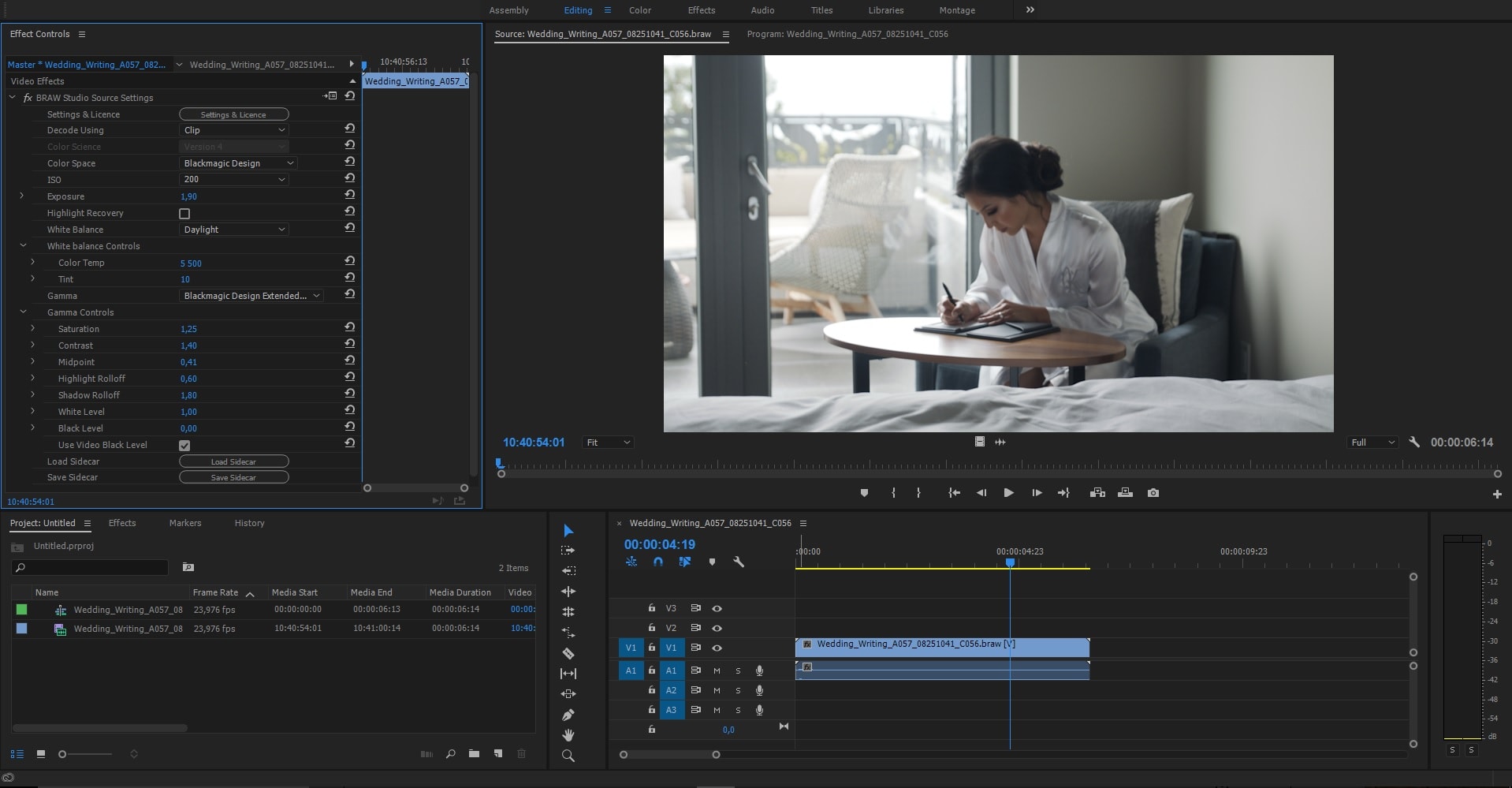Click the Load Sidecar button
The height and width of the screenshot is (788, 1512).
(x=233, y=461)
